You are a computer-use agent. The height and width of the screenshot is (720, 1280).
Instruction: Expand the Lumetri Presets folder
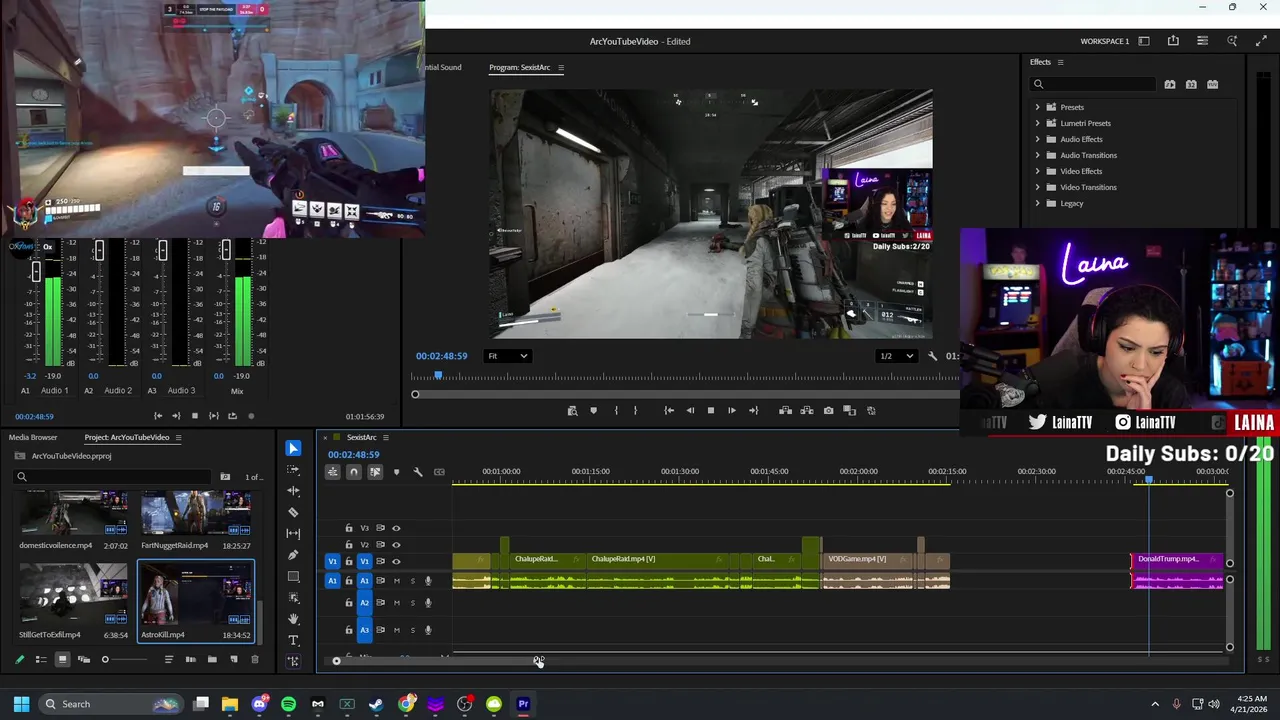point(1037,123)
